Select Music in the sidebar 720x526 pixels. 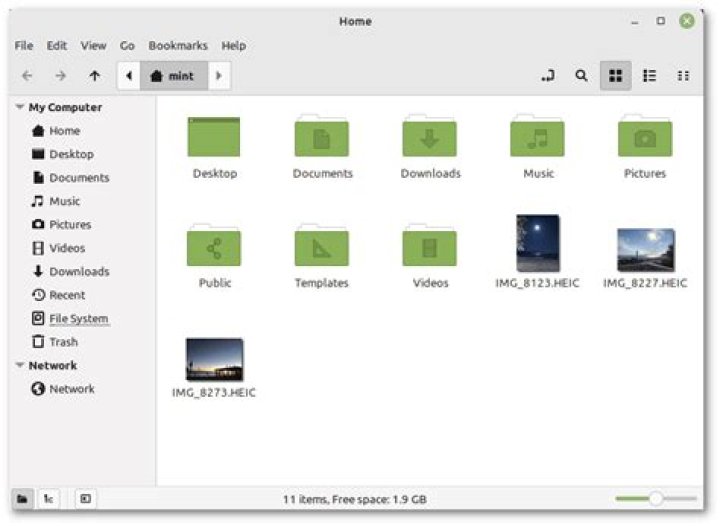(x=56, y=201)
